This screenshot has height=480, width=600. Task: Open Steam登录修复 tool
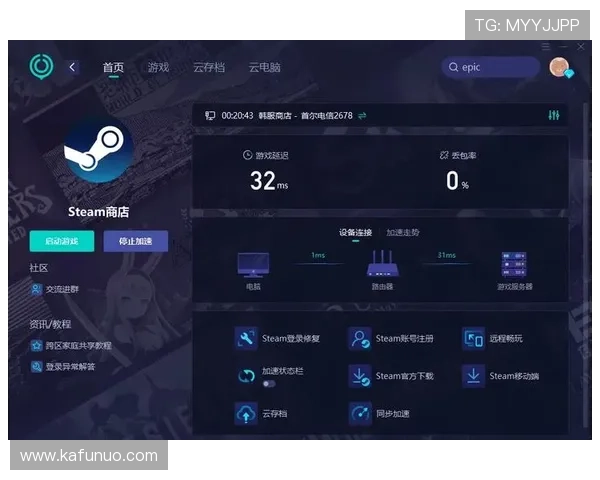pyautogui.click(x=277, y=339)
